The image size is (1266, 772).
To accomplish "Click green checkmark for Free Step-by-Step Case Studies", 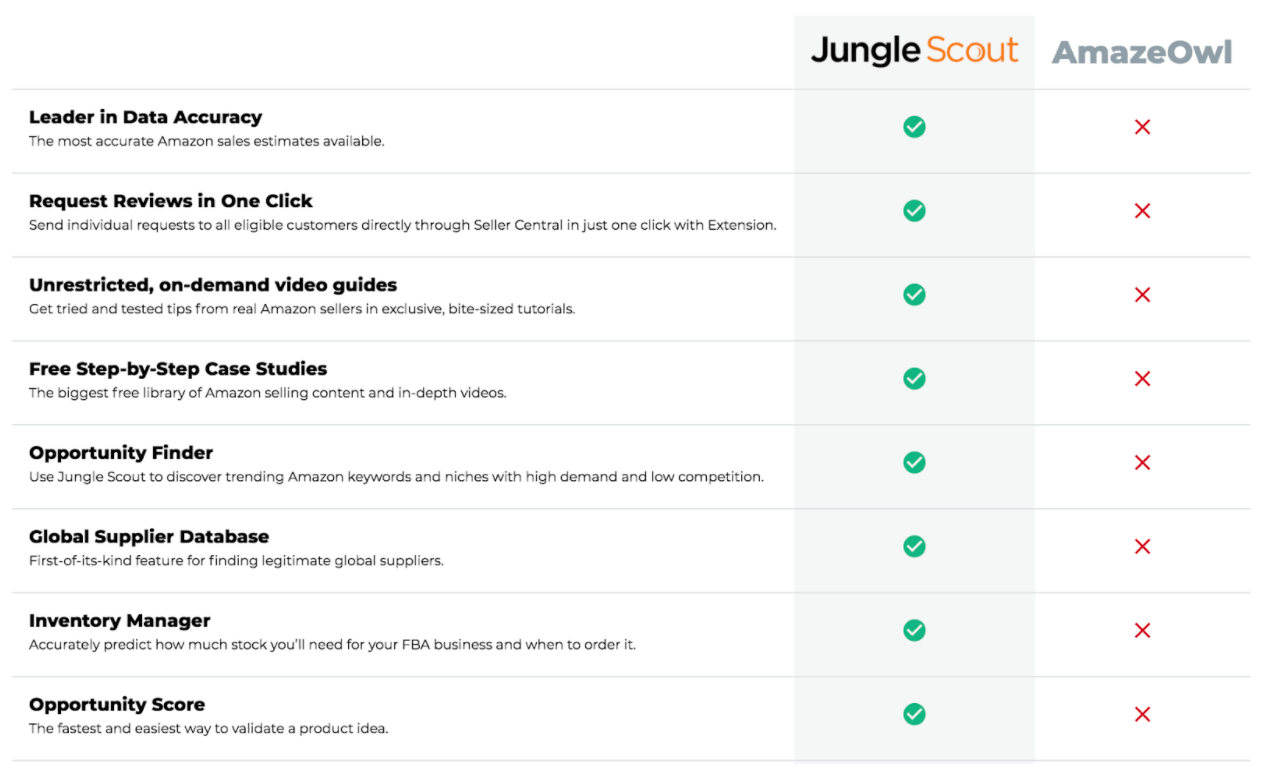I will pos(914,379).
